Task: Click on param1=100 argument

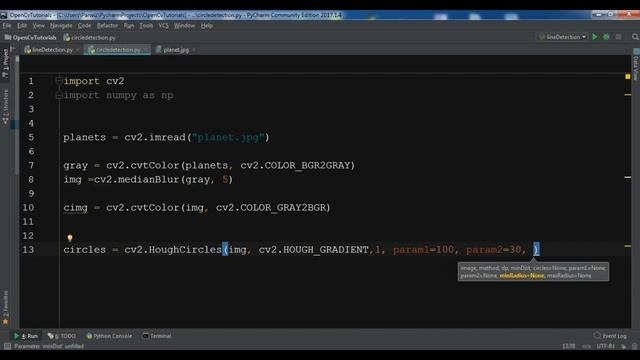Action: point(423,250)
